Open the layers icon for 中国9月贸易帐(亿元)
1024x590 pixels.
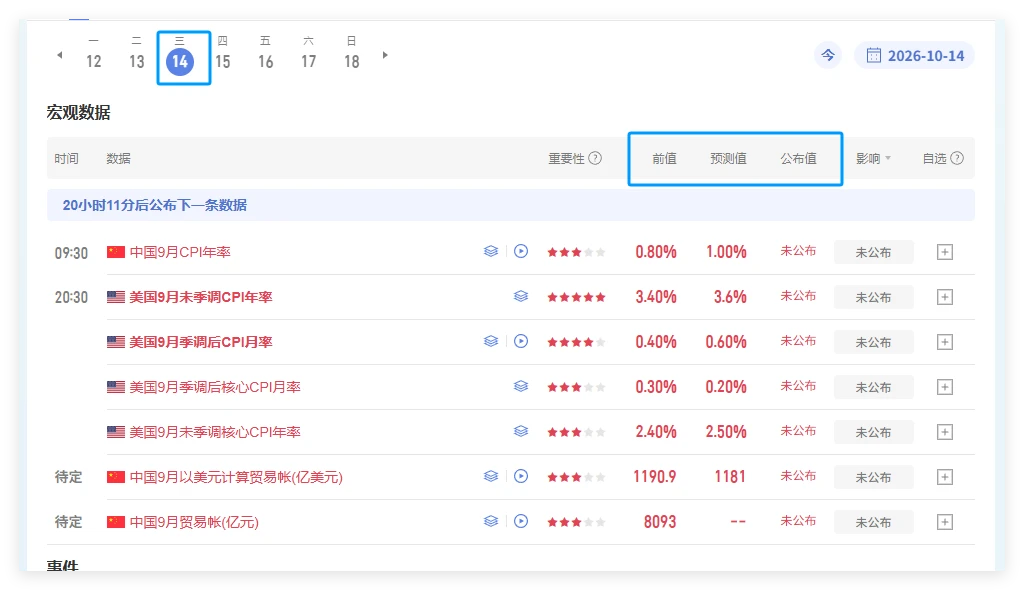490,521
